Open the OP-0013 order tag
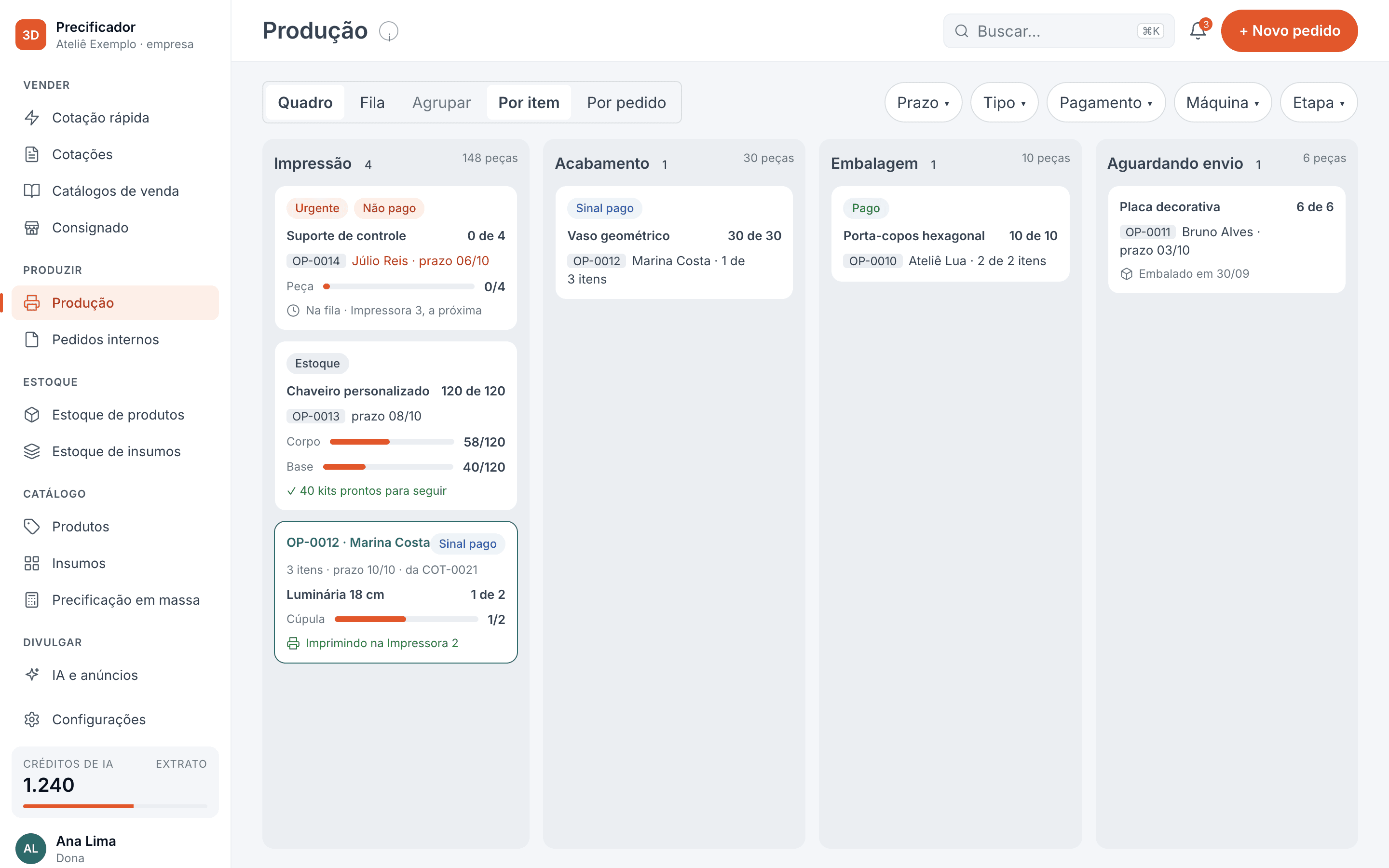 (316, 417)
